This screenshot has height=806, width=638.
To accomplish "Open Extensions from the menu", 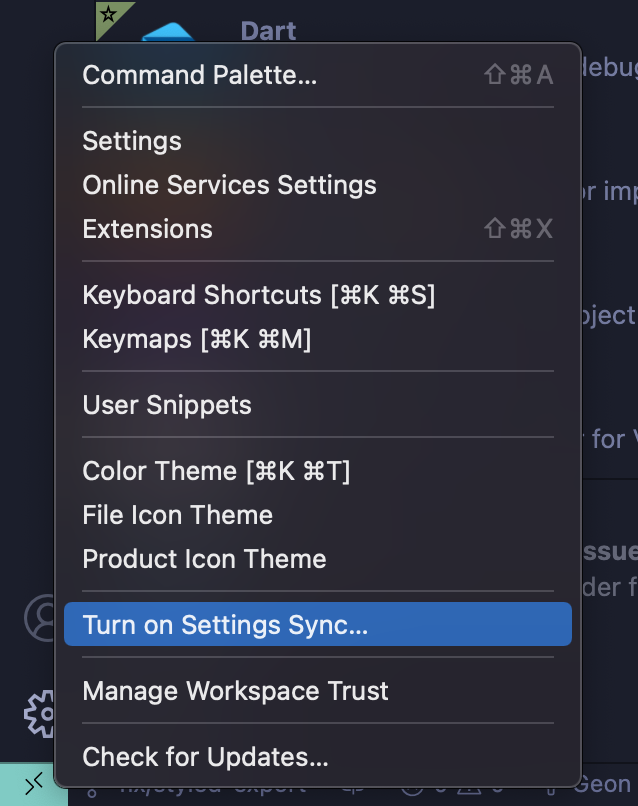I will 318,229.
